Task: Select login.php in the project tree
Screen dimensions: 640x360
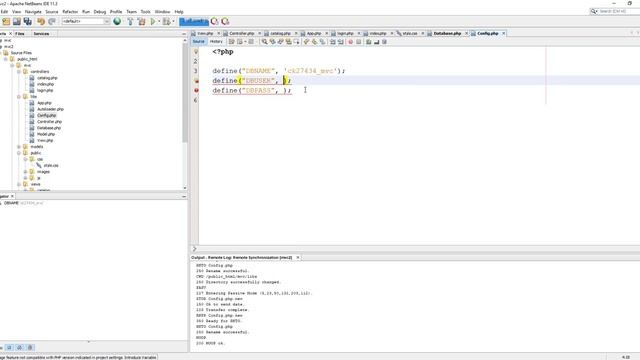Action: 45,90
